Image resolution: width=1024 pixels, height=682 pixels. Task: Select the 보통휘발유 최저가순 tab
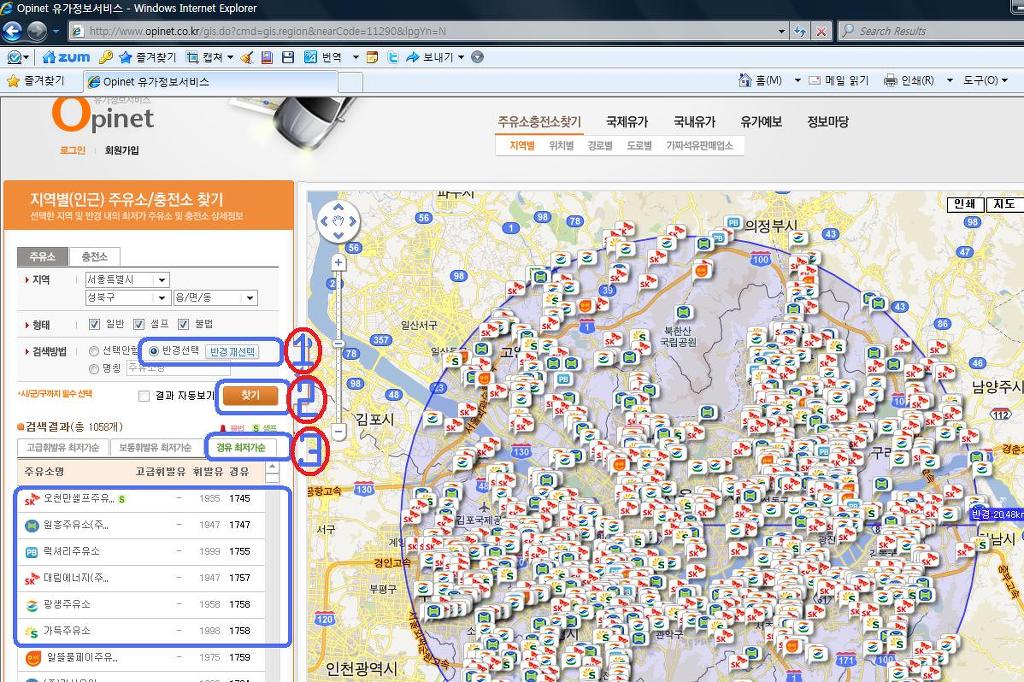point(155,447)
